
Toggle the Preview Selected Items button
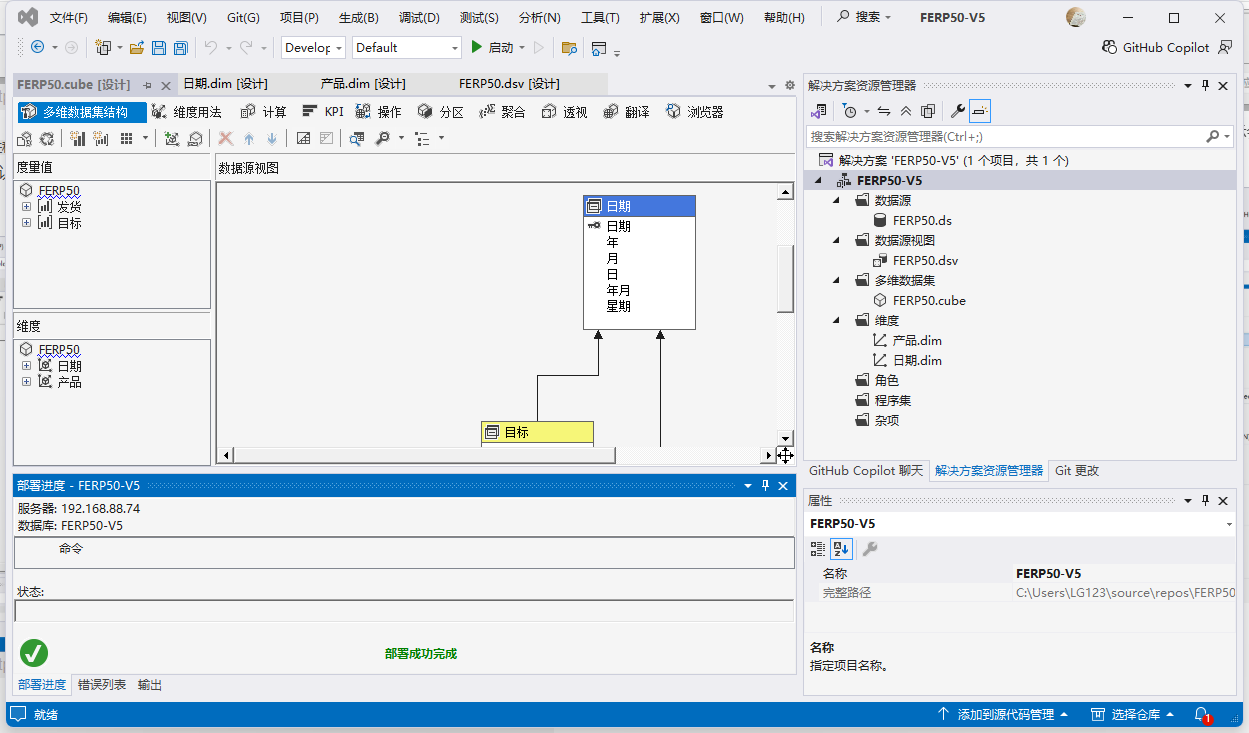click(980, 111)
